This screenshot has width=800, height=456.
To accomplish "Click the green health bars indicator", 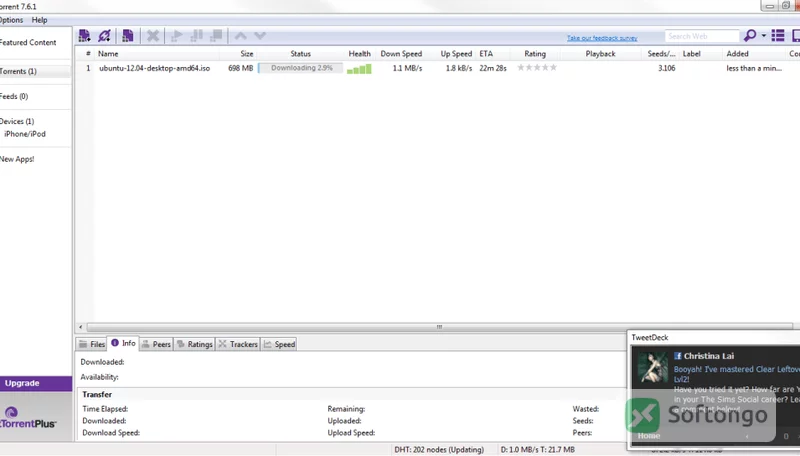I will [359, 69].
